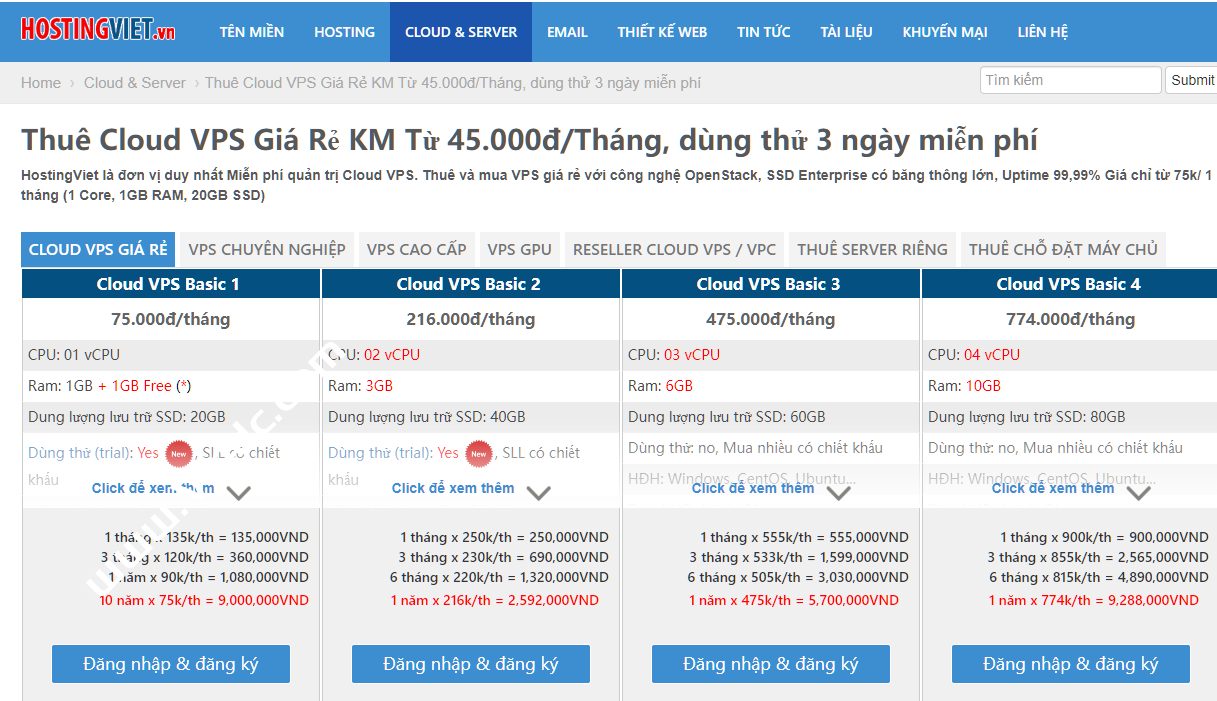This screenshot has width=1217, height=701.
Task: Switch to the VPS GPU tab
Action: (519, 249)
